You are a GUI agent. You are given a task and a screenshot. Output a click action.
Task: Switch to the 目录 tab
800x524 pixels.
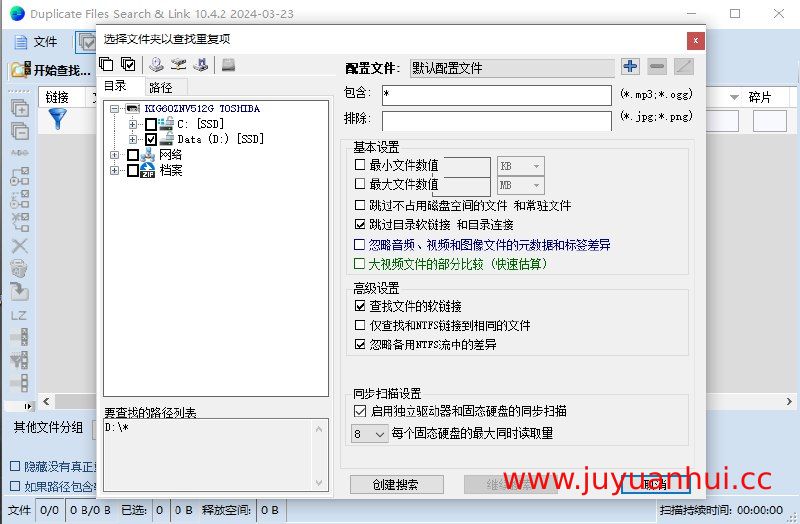tap(120, 86)
